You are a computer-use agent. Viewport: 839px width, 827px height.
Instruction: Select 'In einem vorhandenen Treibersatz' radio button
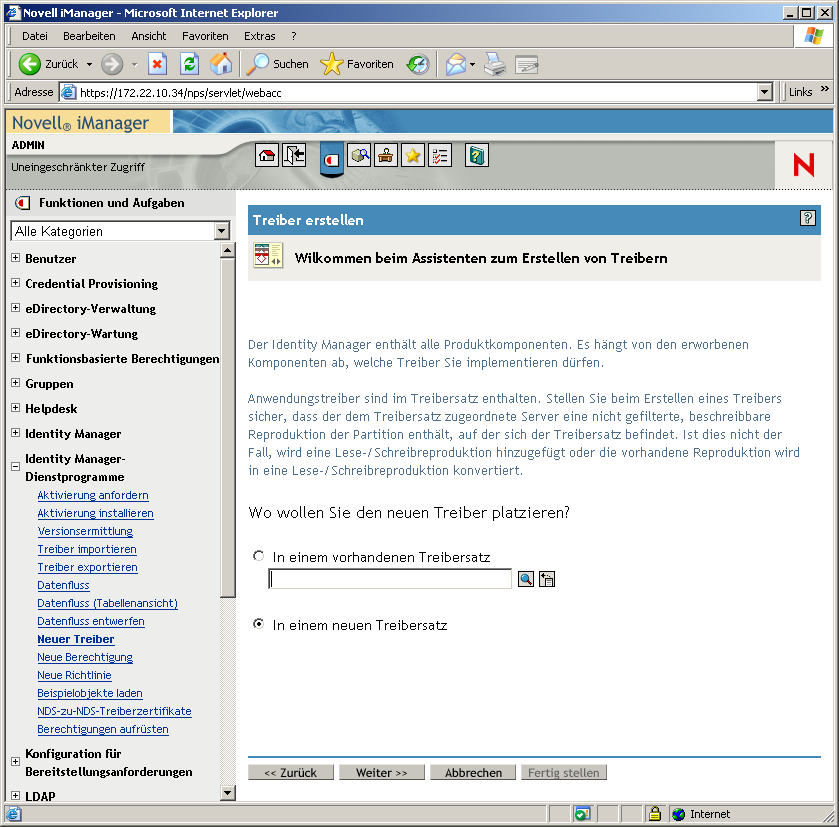(x=259, y=556)
